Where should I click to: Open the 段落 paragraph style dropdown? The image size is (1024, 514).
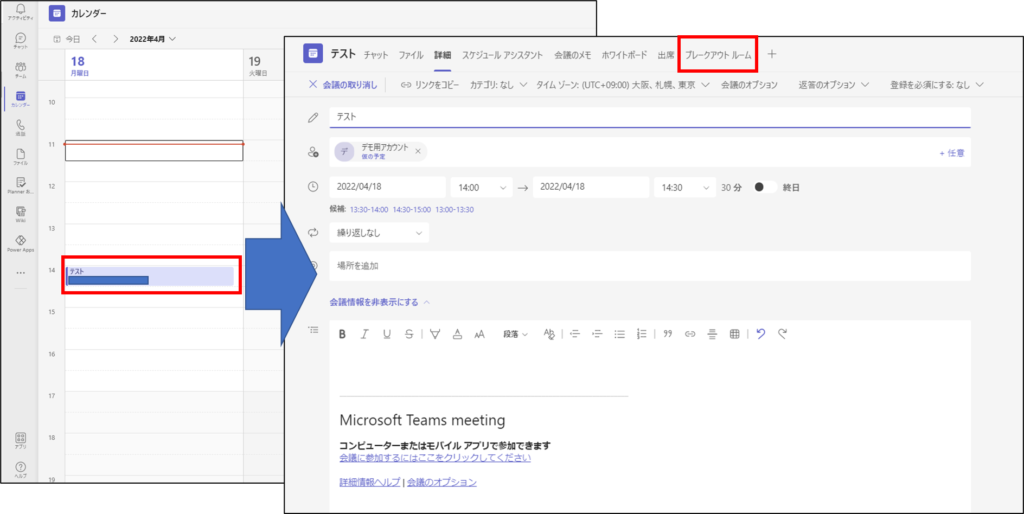point(516,334)
